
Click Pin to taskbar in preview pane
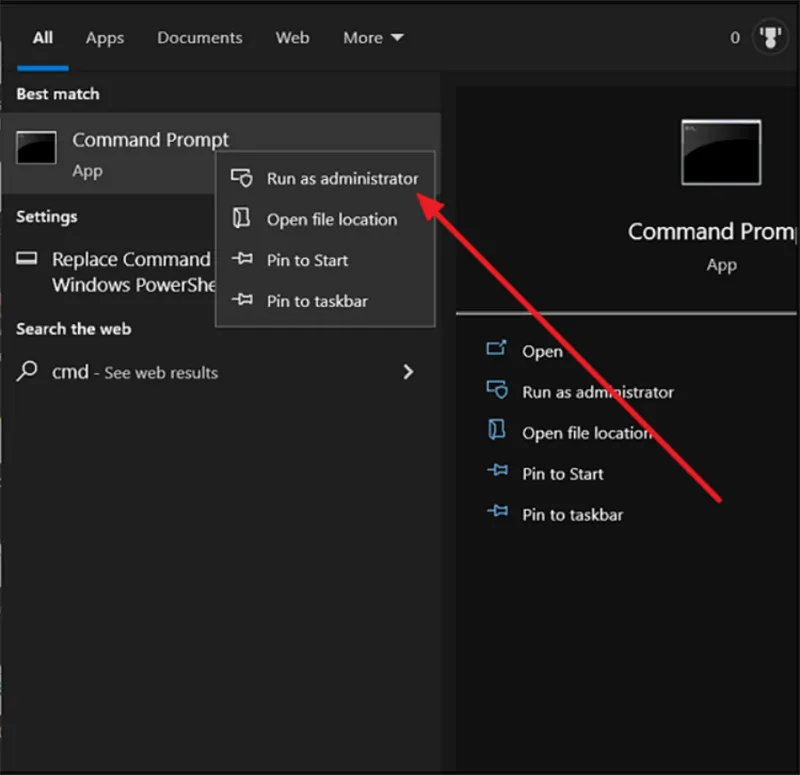[572, 515]
